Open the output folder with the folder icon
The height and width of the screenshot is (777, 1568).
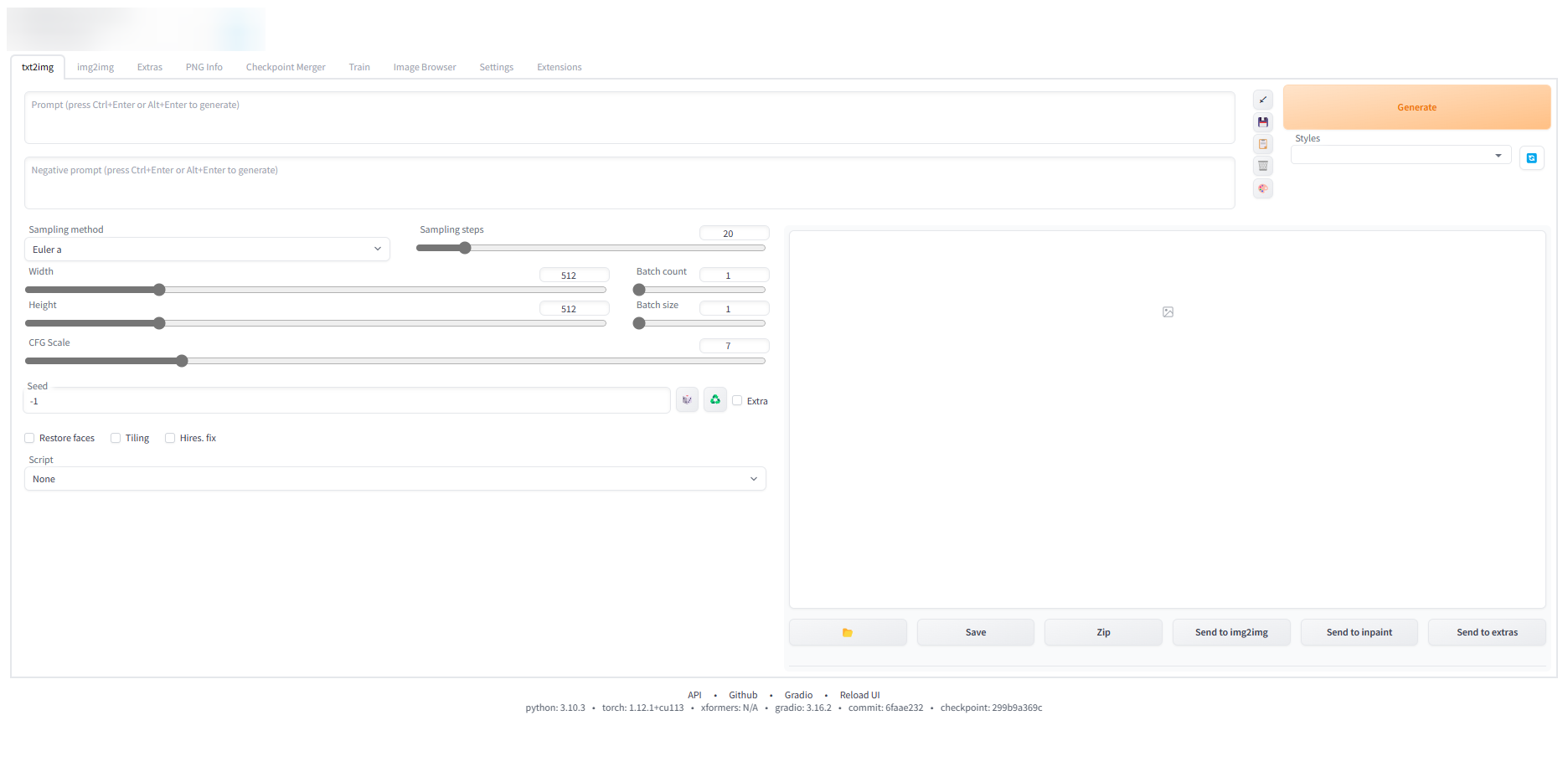coord(847,632)
